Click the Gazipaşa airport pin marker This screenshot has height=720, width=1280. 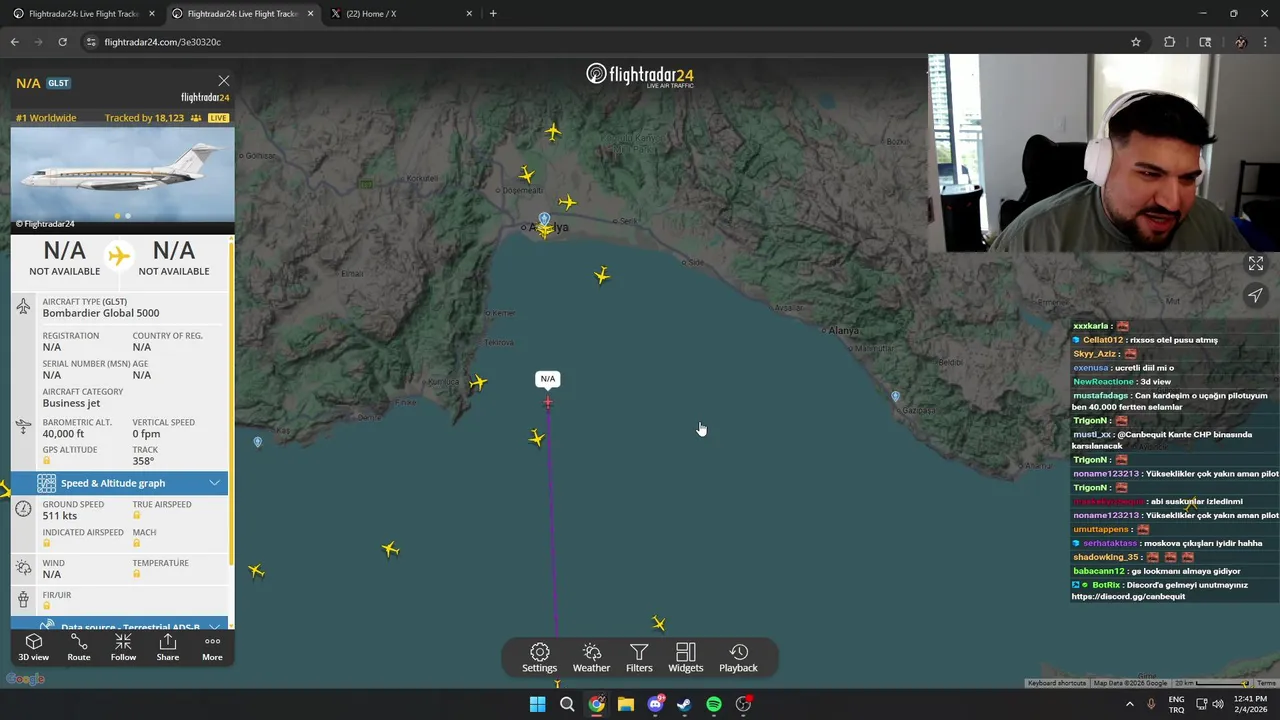coord(895,396)
